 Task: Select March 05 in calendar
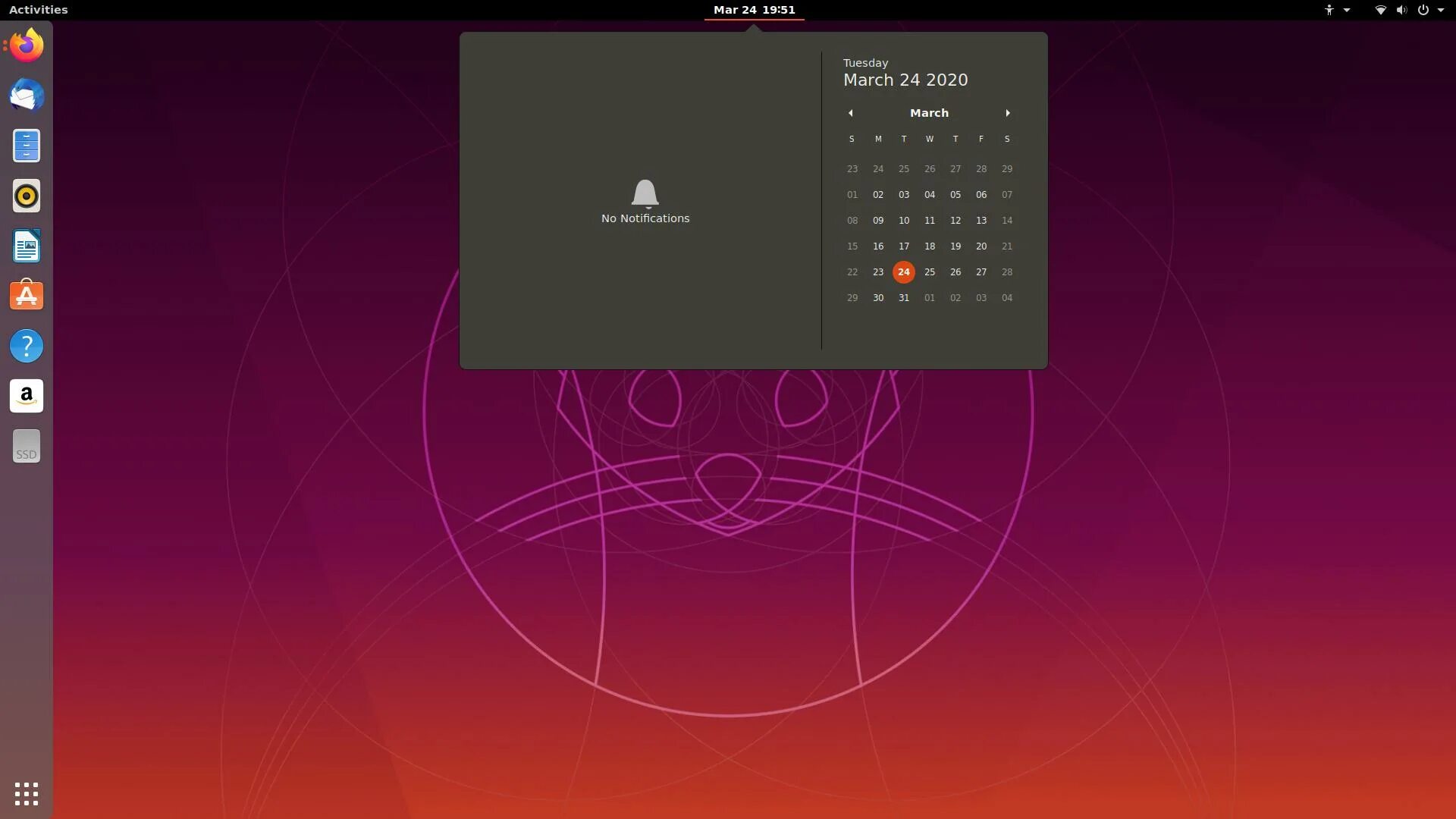955,194
